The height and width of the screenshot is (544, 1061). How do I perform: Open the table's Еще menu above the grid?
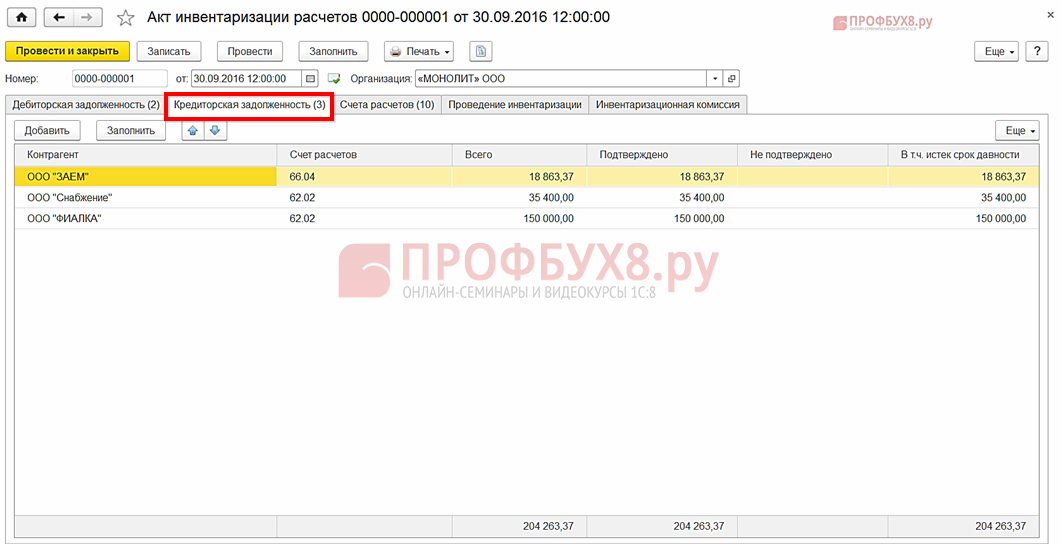1017,130
